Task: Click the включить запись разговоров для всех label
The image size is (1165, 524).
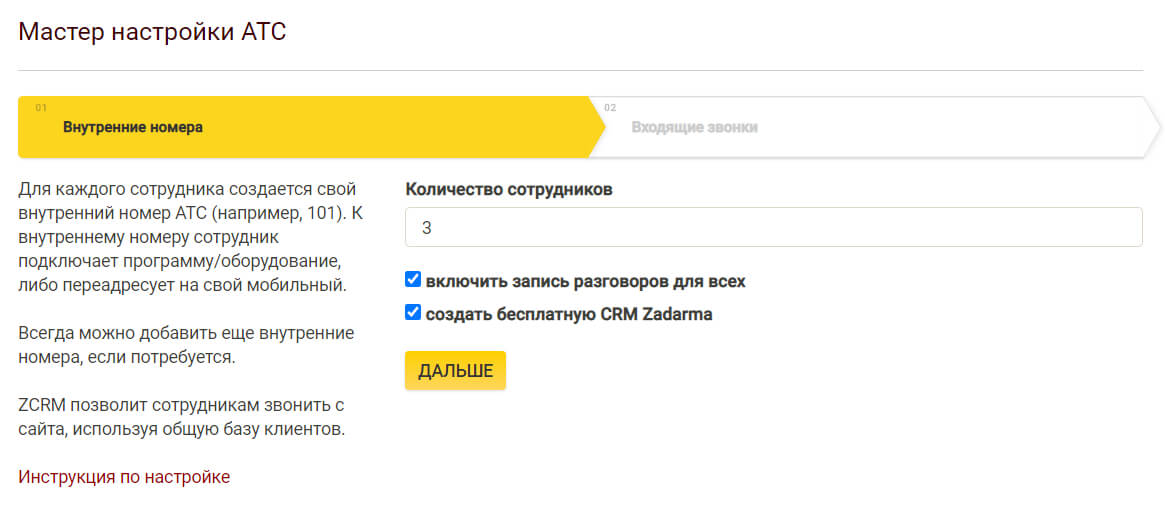Action: click(585, 281)
